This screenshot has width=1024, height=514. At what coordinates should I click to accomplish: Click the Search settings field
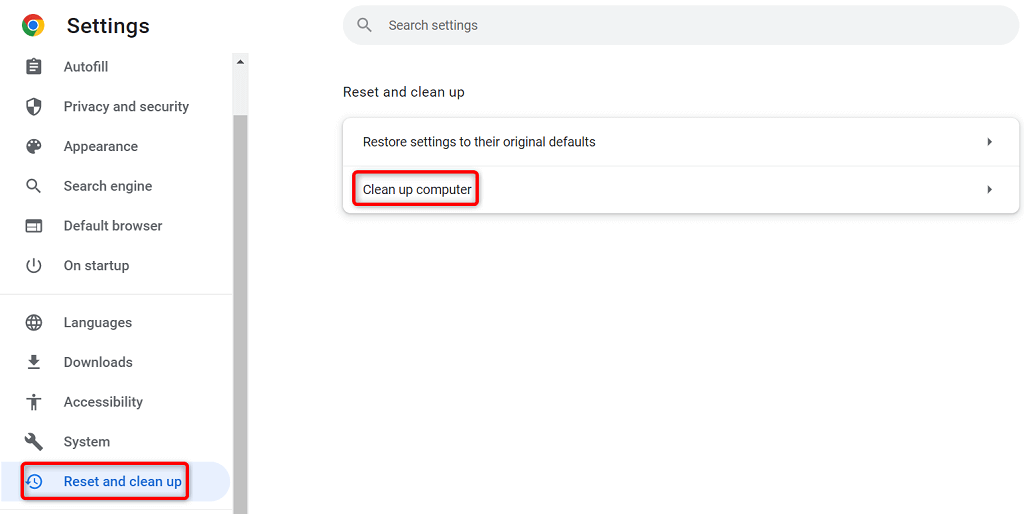click(680, 25)
